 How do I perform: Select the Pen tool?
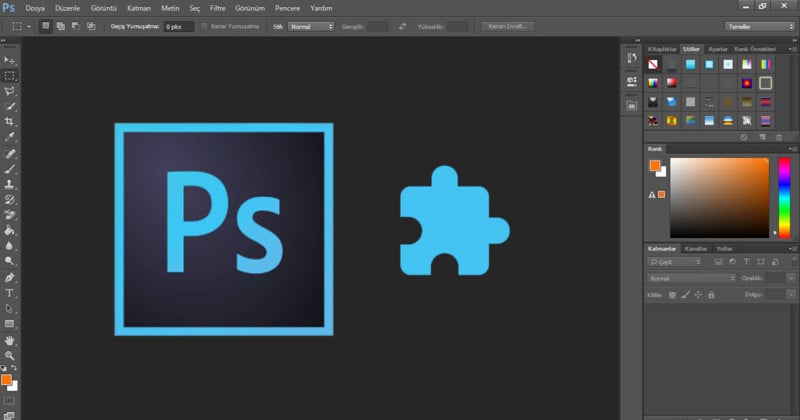[9, 278]
